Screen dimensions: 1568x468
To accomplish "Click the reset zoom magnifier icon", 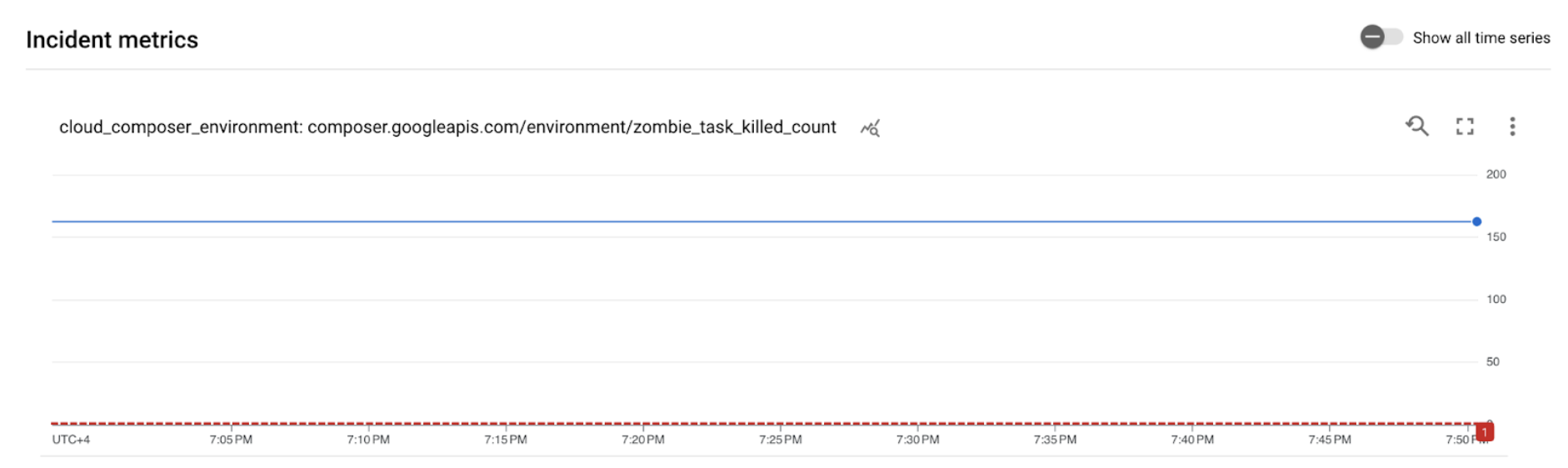I will [1416, 127].
